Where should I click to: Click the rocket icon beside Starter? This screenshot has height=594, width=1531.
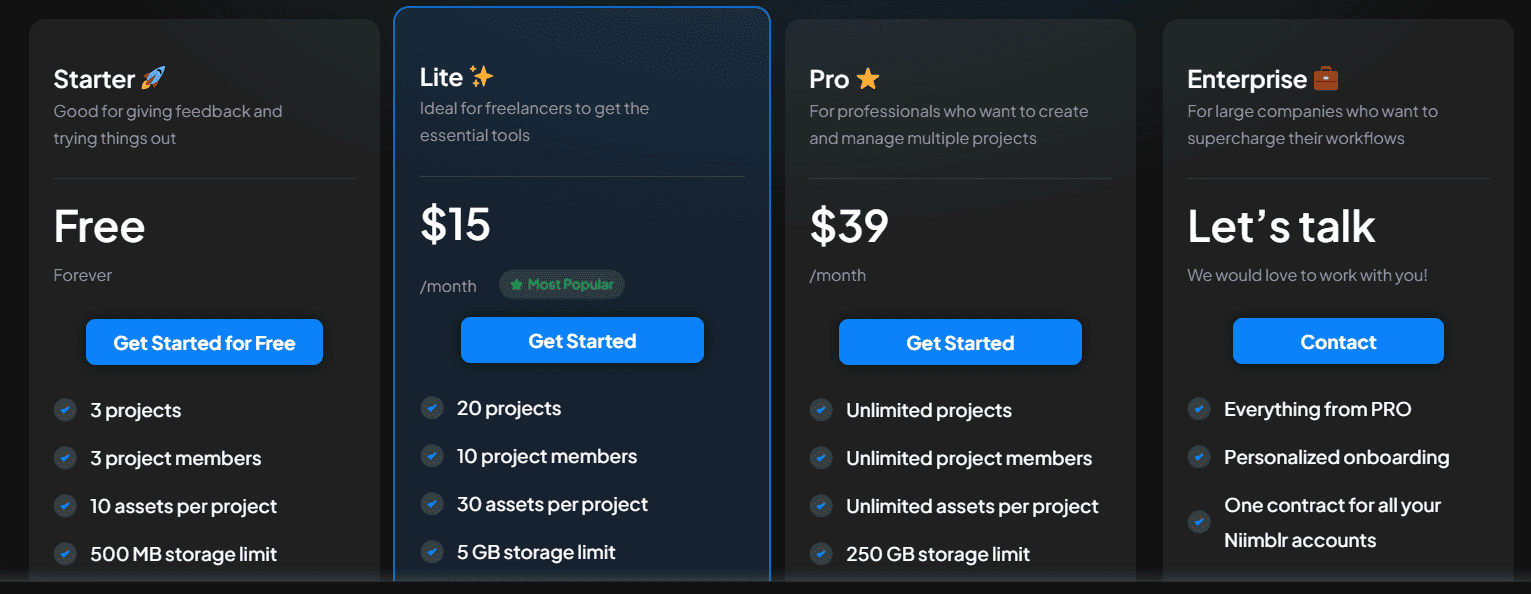154,77
